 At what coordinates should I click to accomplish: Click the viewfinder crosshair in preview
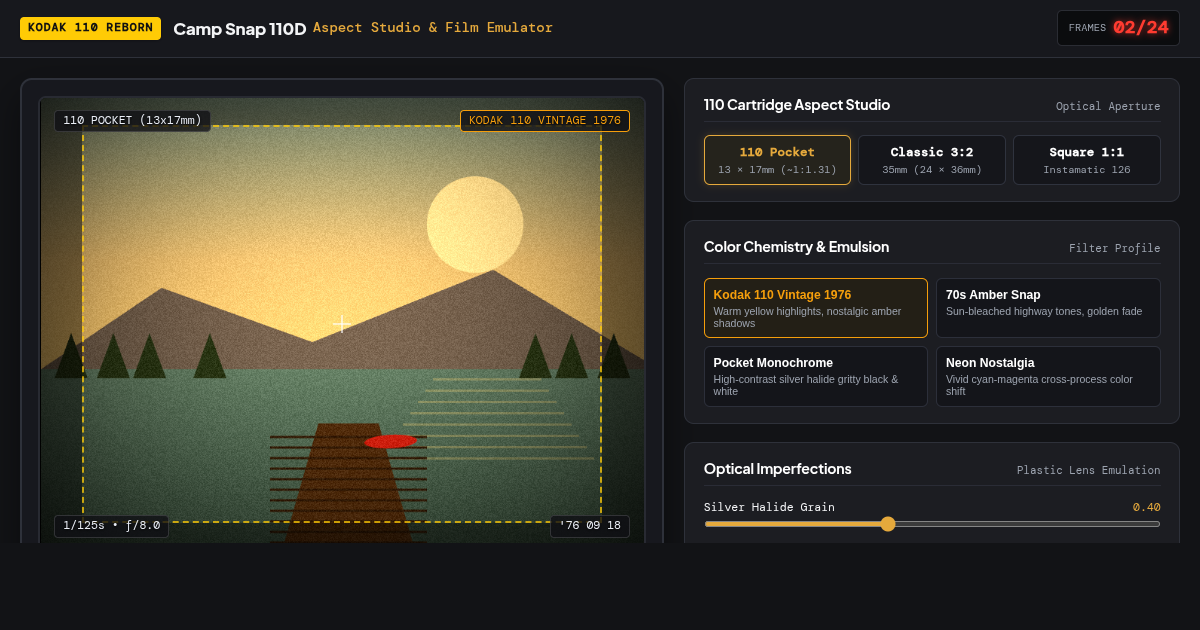coord(342,324)
